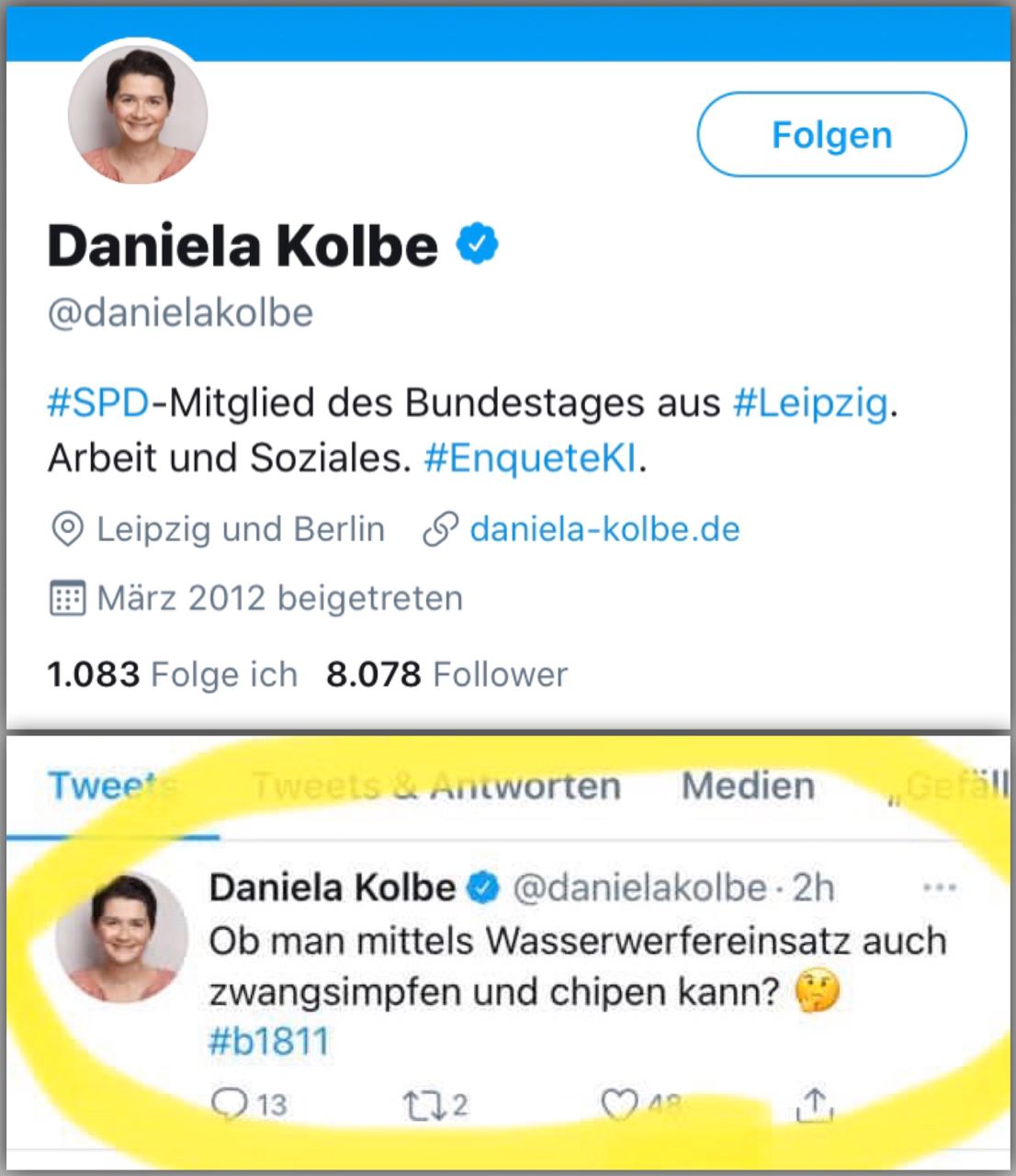View the 1.083 Folge ich list

173,674
